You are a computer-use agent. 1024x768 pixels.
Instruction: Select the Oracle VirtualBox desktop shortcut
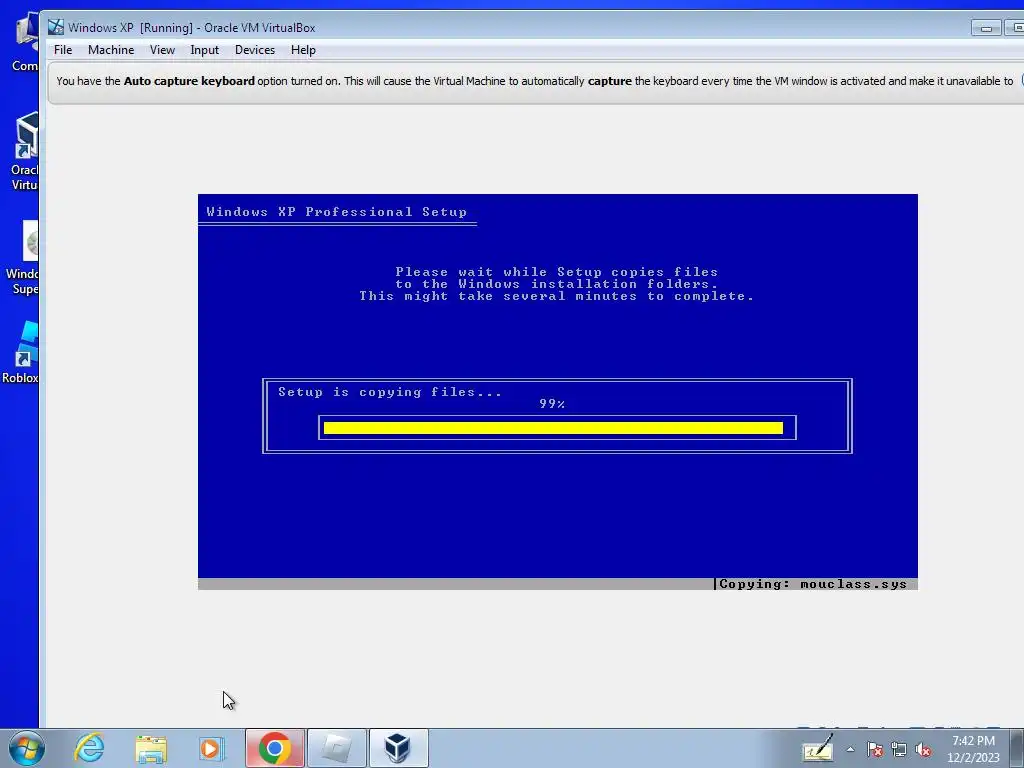[25, 152]
